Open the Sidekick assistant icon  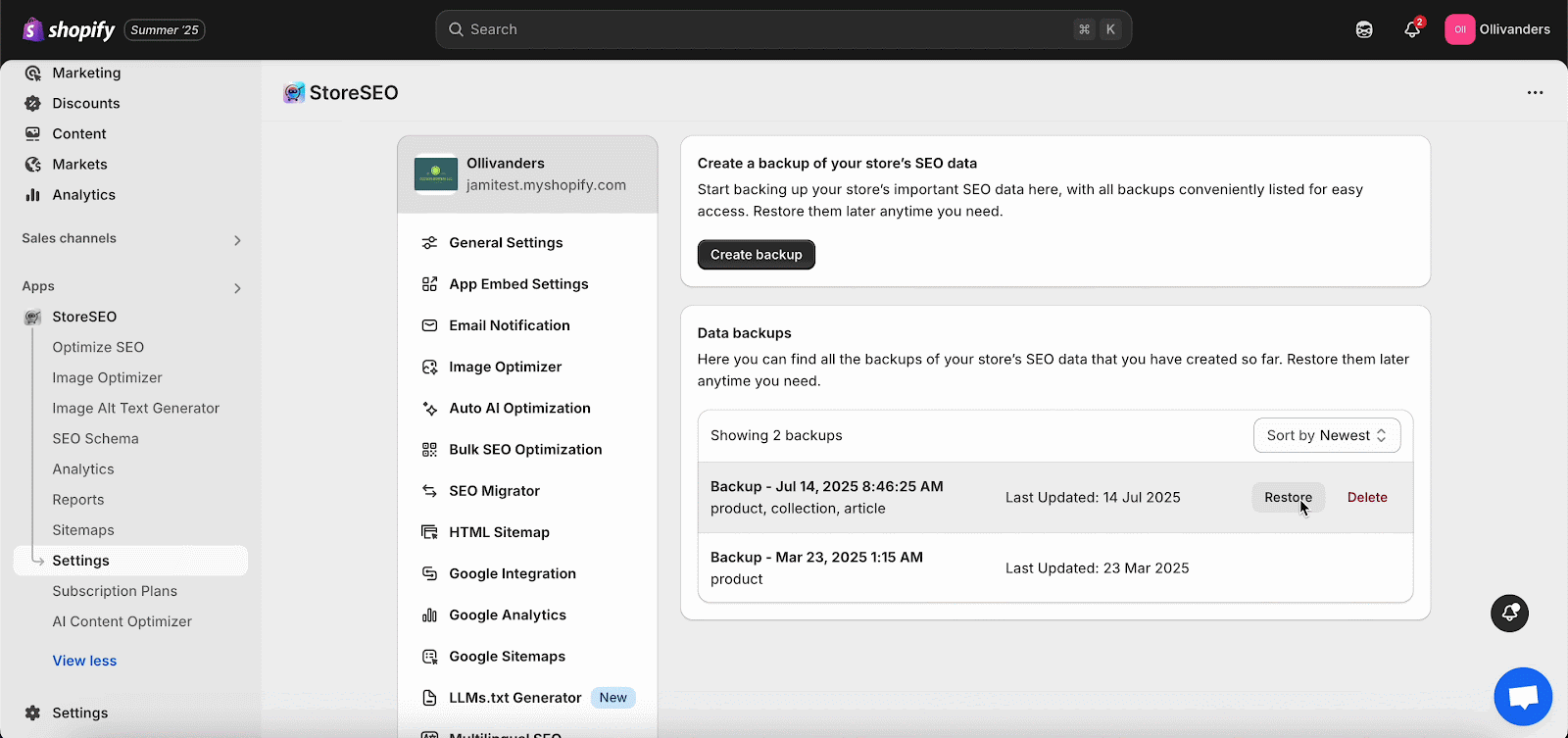(1364, 29)
